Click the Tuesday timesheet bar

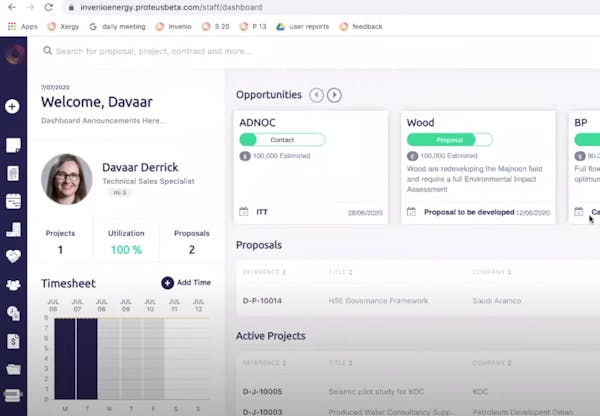coord(87,359)
